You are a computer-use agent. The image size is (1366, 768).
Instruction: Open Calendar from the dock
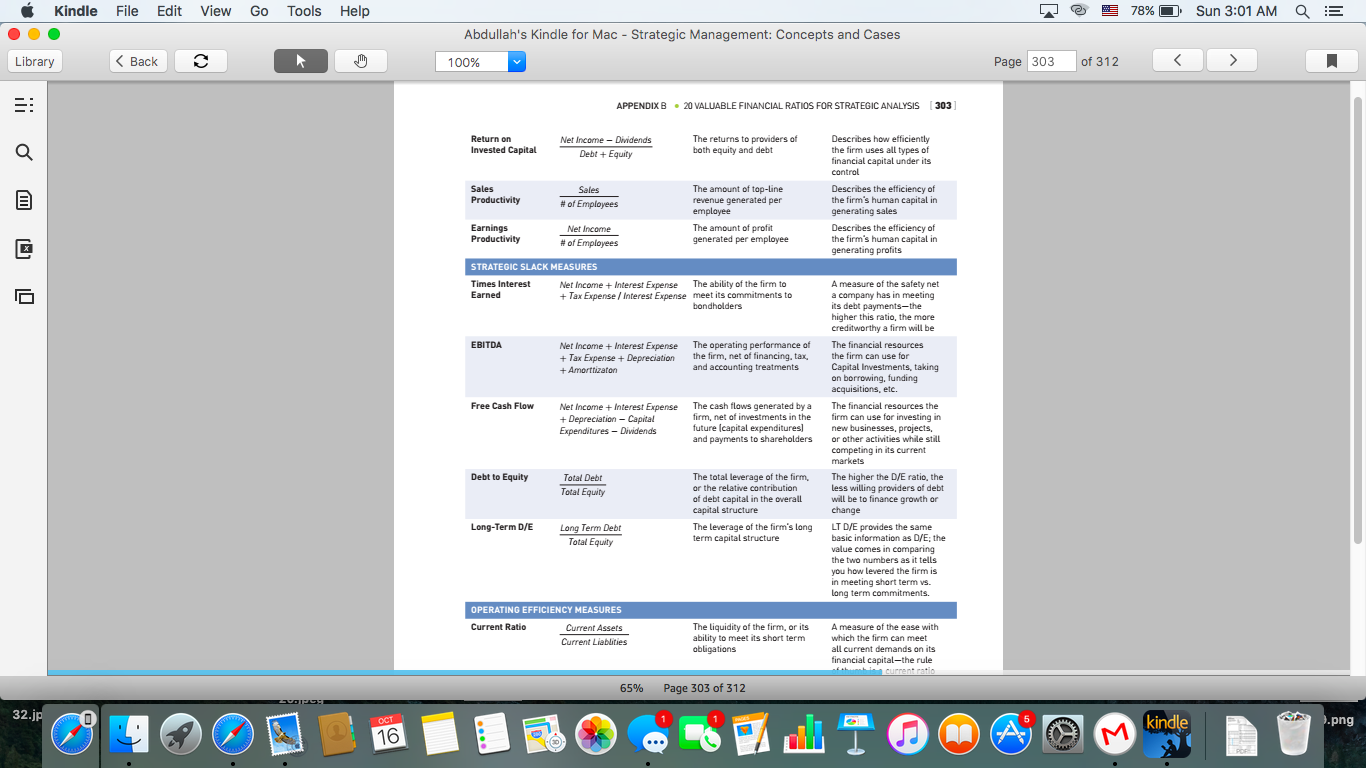coord(388,735)
